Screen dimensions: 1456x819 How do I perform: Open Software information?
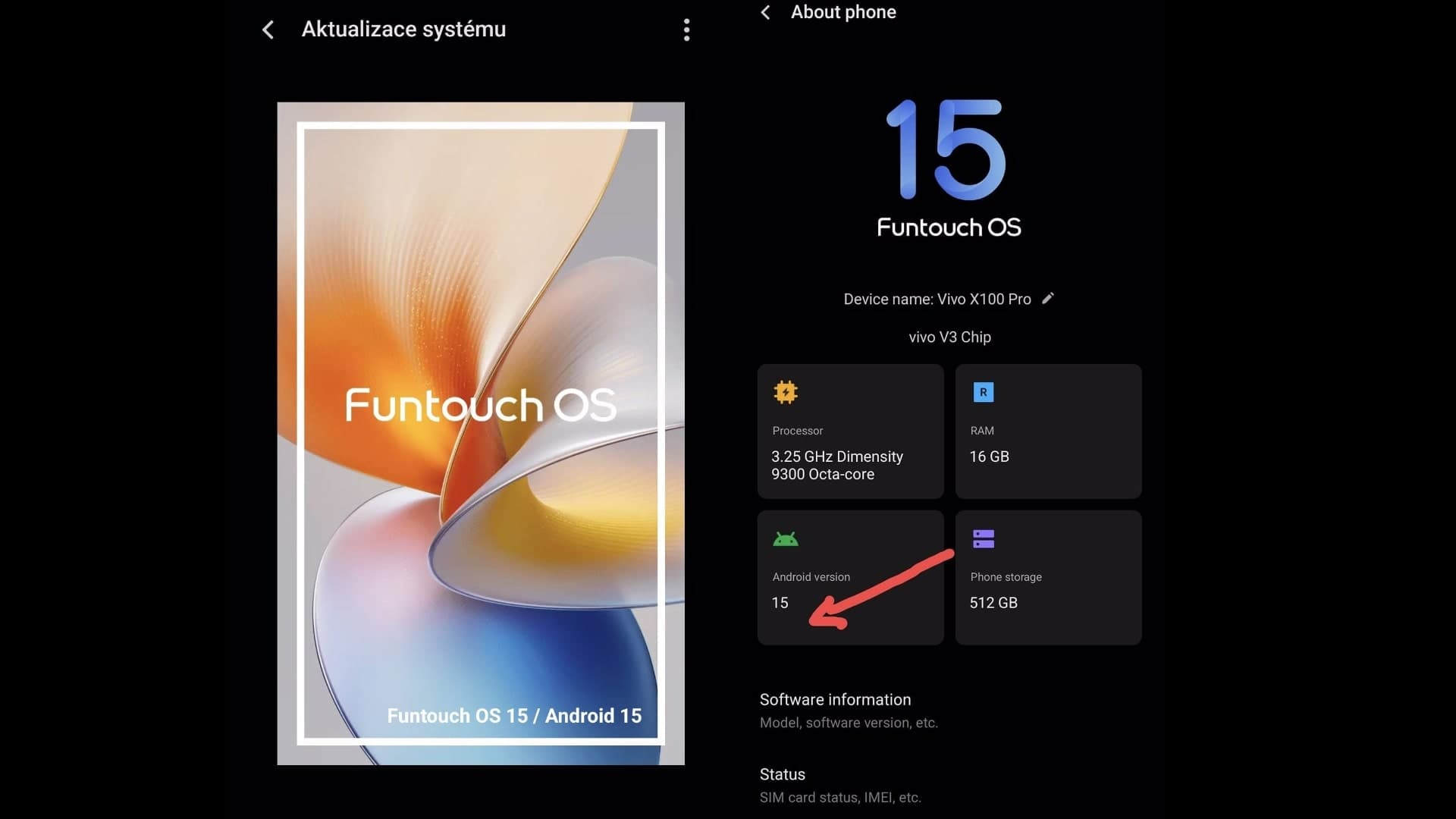pos(949,711)
